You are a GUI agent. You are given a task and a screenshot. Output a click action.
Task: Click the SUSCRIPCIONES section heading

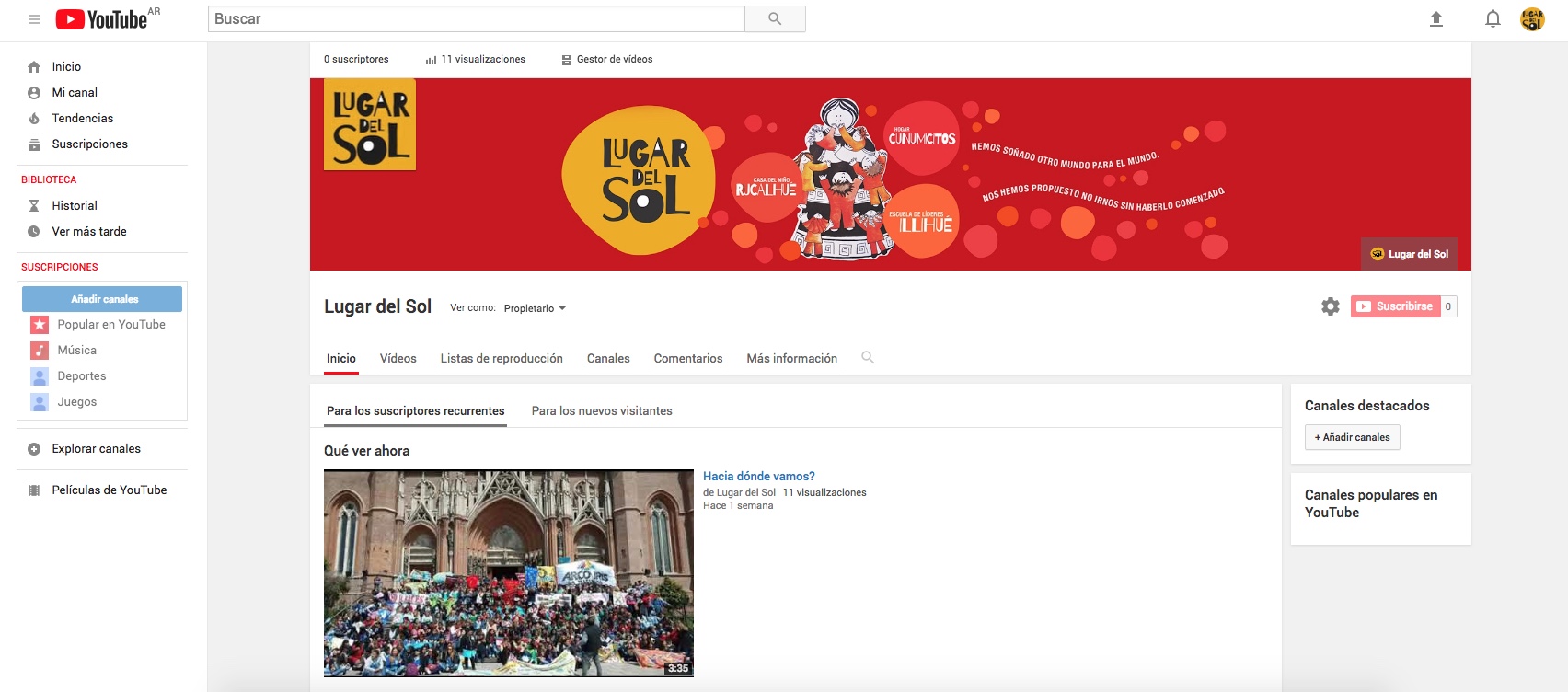[x=60, y=268]
